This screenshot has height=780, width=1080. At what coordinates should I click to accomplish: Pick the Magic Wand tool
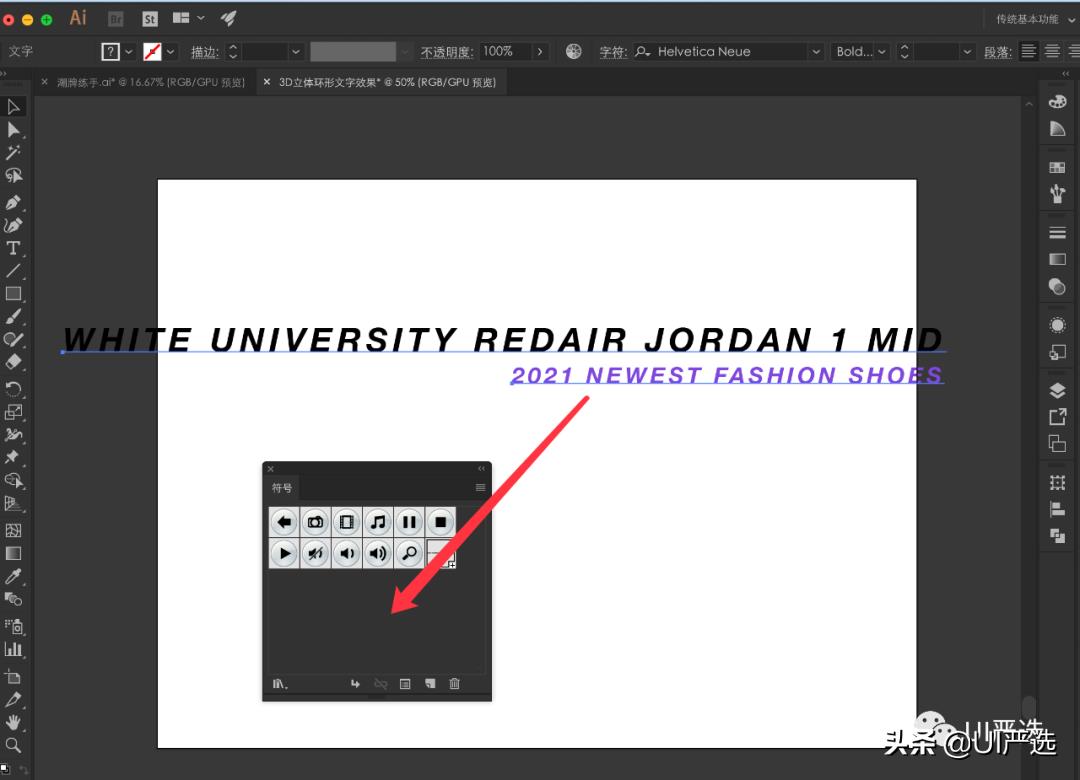click(13, 152)
